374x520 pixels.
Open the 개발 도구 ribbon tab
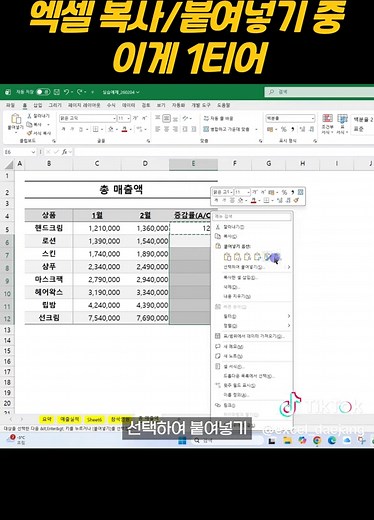click(x=201, y=105)
